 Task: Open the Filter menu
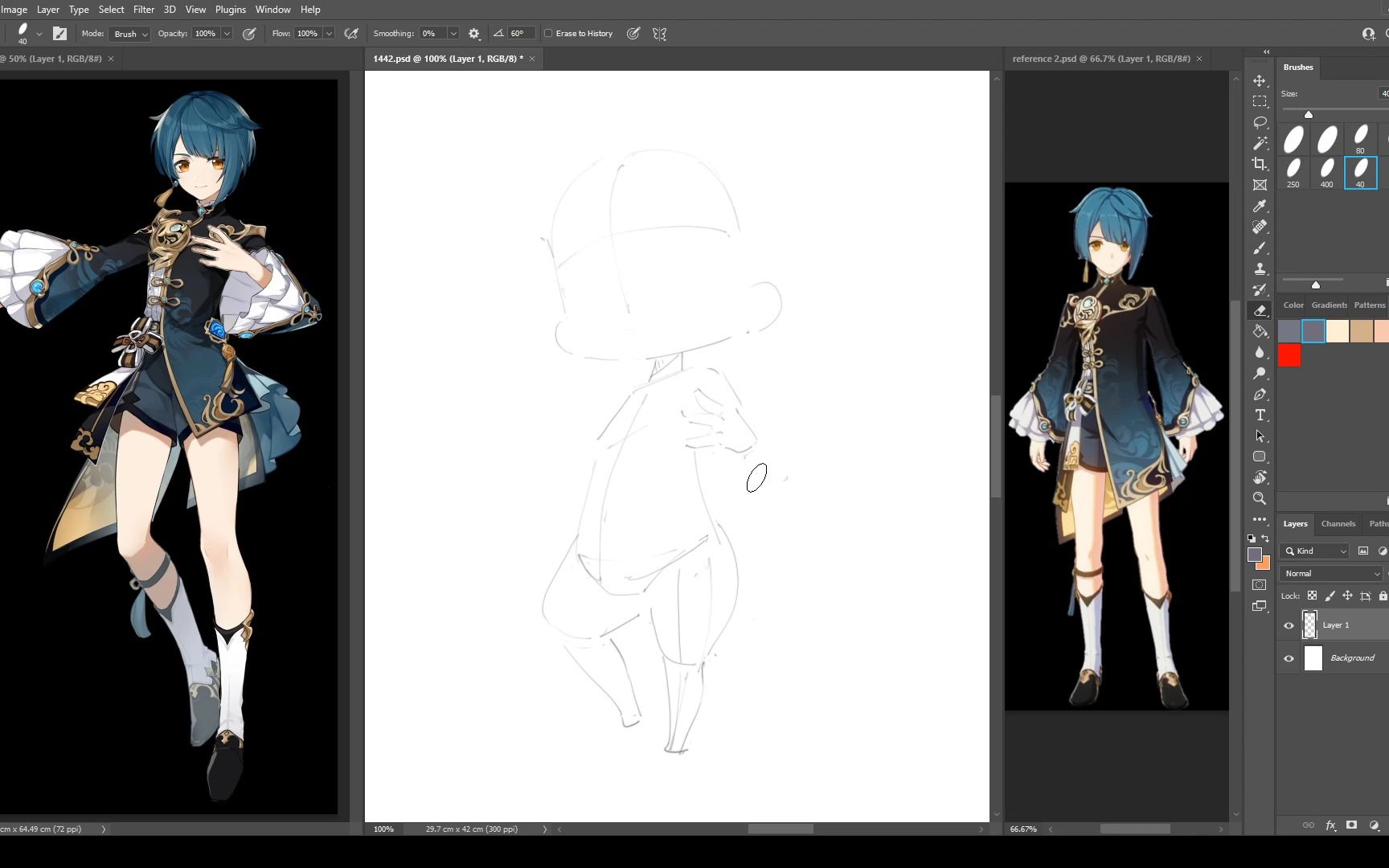point(144,10)
